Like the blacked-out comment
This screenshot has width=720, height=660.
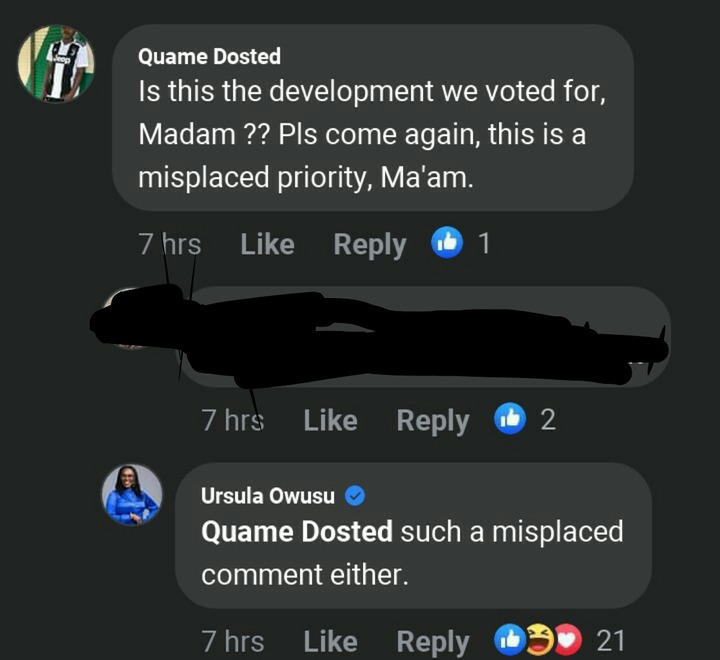tap(330, 420)
